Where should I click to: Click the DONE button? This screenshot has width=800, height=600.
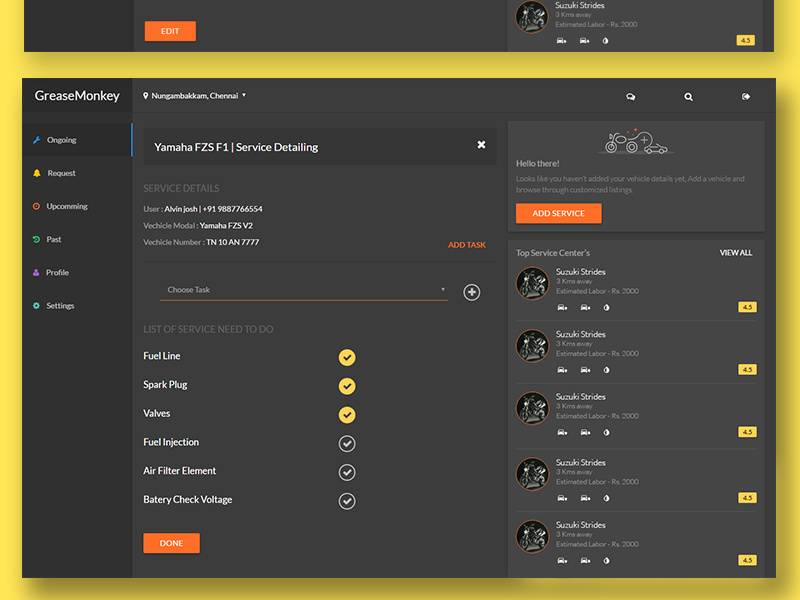point(171,543)
